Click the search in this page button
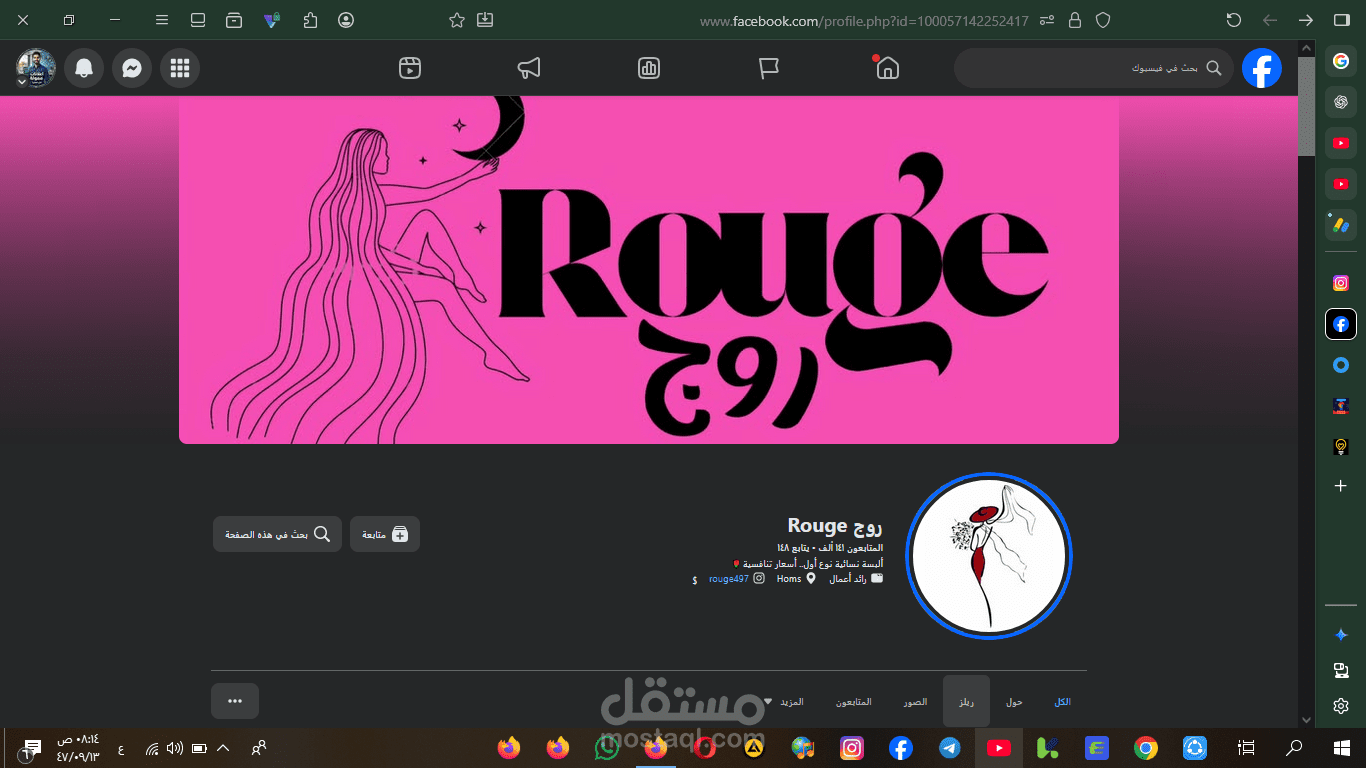Viewport: 1366px width, 768px height. coord(277,534)
